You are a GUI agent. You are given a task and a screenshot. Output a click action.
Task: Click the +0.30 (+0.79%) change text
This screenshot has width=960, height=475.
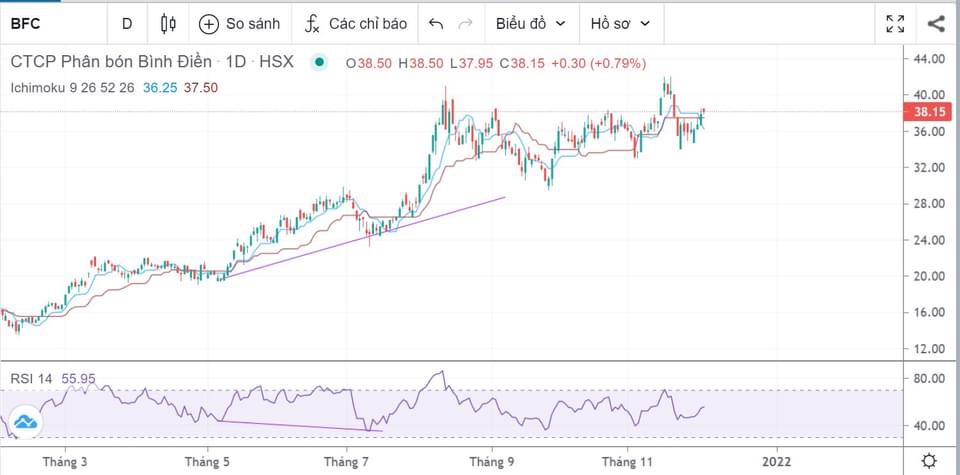(598, 62)
